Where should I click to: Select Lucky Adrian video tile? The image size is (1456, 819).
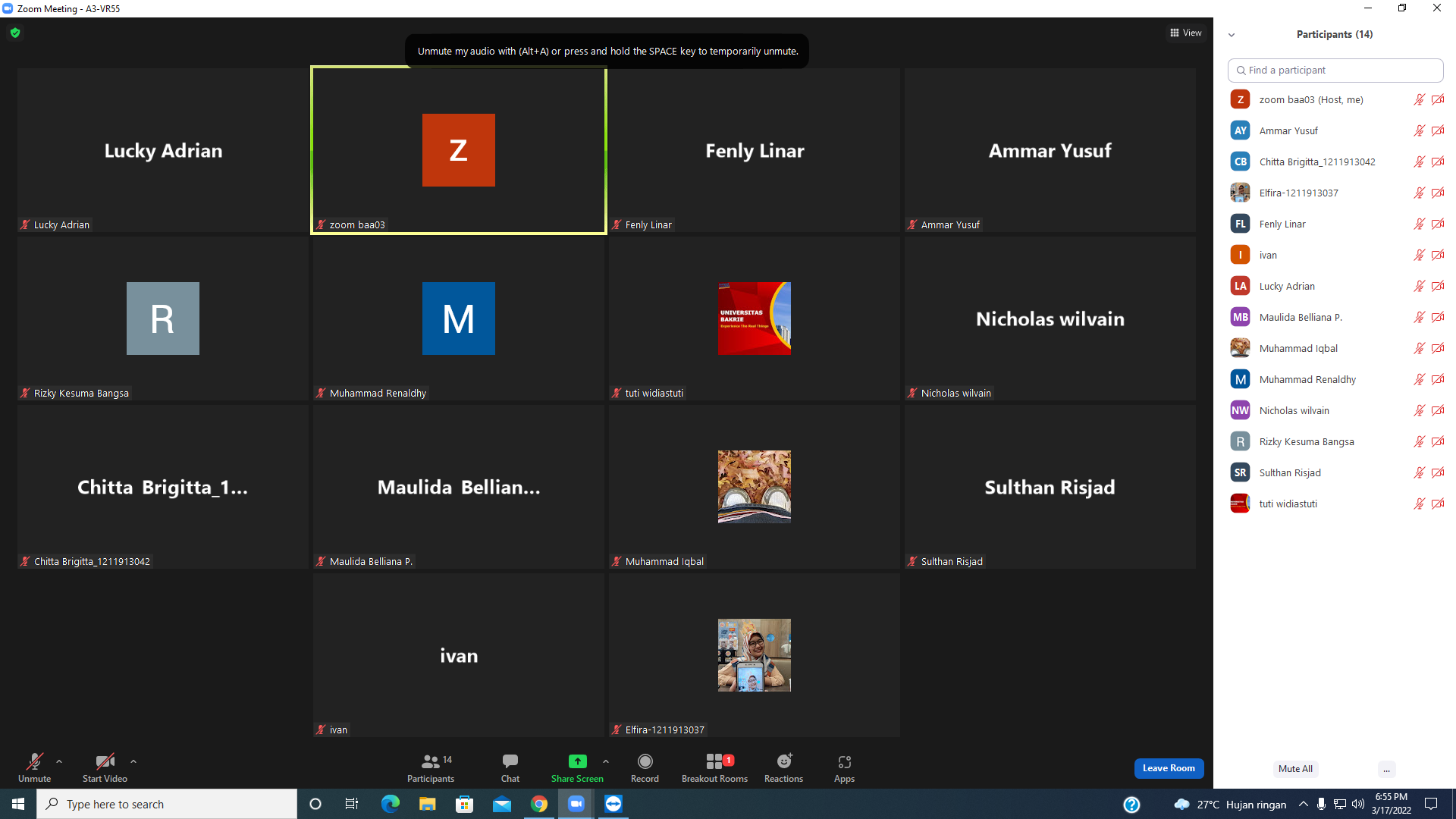163,150
